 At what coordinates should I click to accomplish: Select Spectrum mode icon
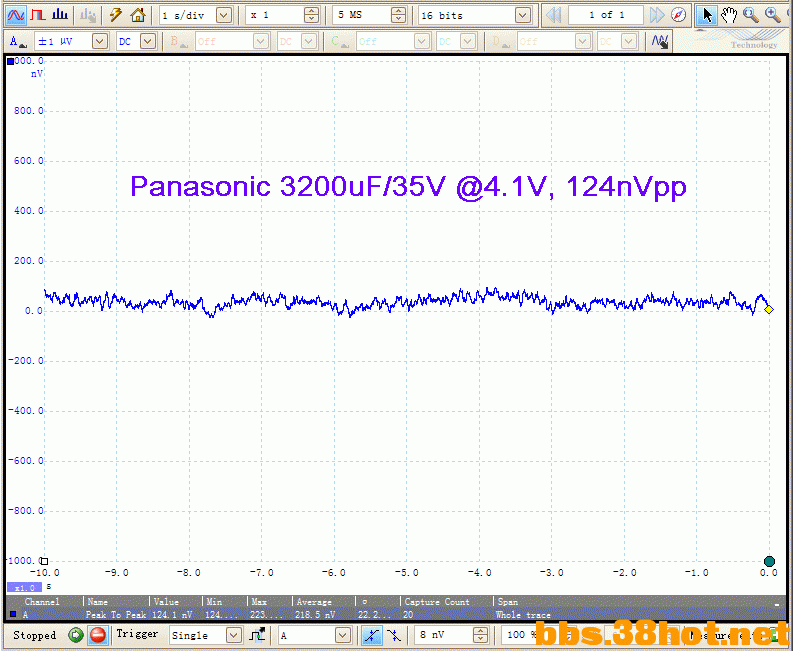coord(60,15)
